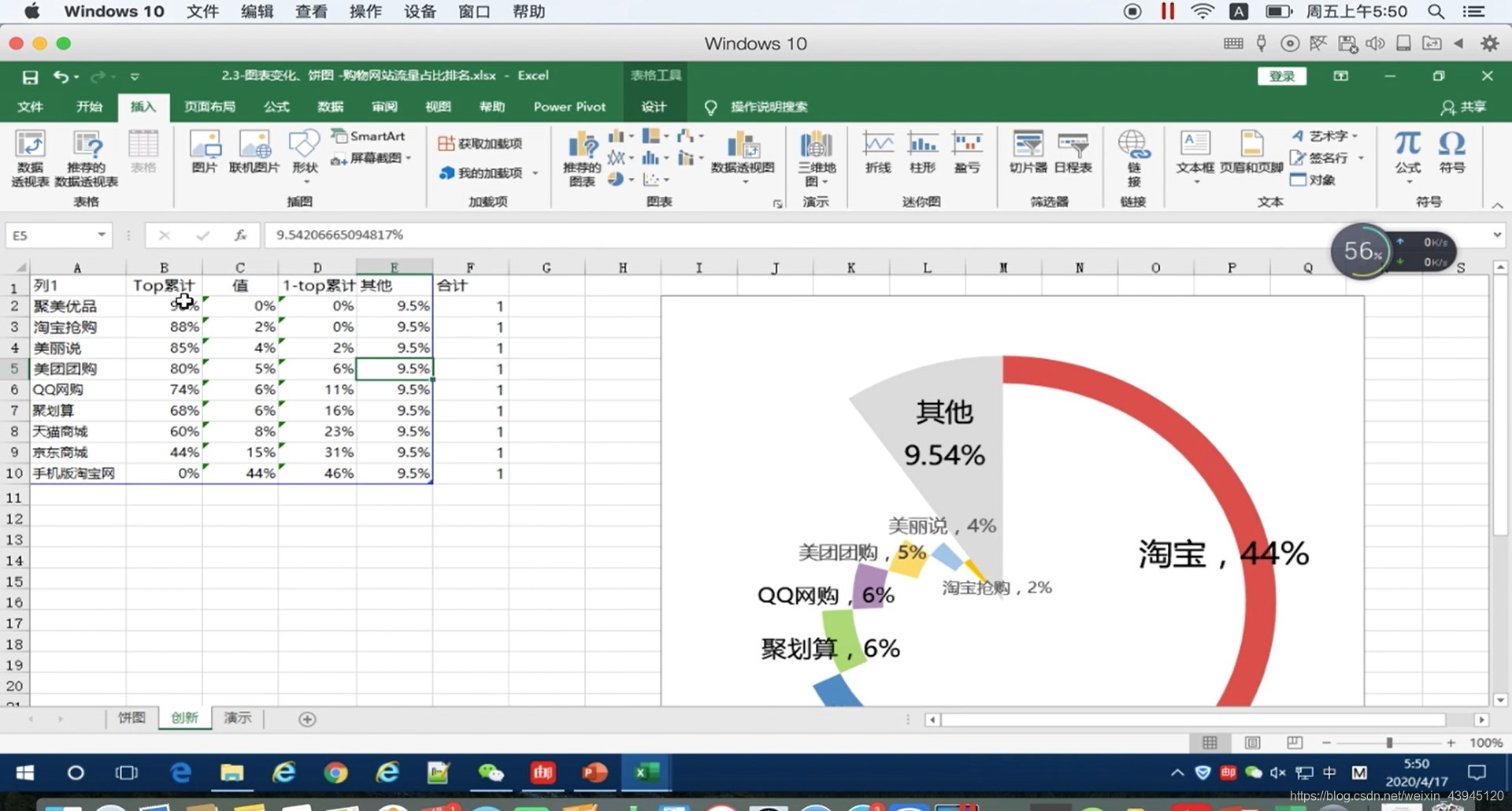Expand the Signature Line (签名行) dropdown
The height and width of the screenshot is (811, 1512).
coord(1361,158)
